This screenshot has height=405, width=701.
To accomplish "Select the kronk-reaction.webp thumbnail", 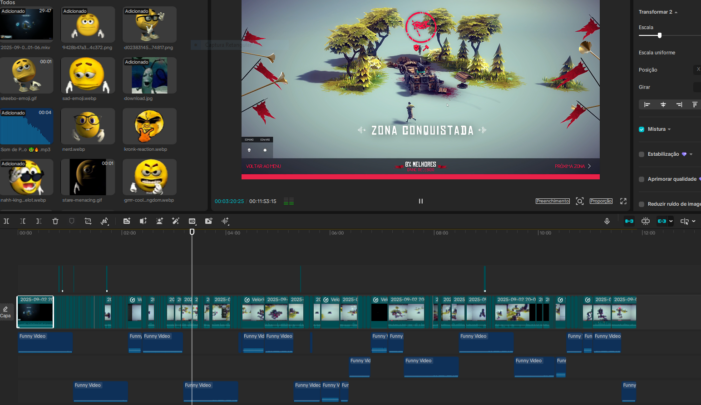I will (148, 127).
